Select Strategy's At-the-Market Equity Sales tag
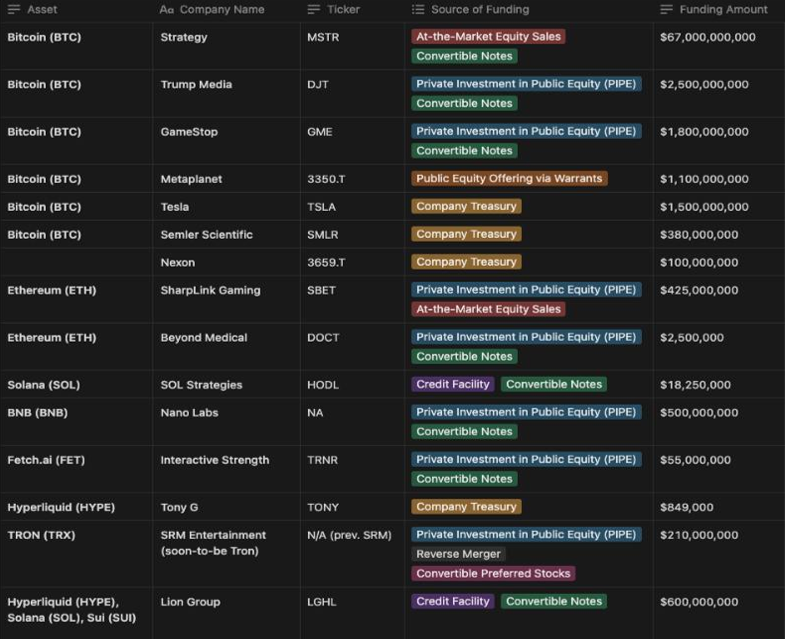 488,37
